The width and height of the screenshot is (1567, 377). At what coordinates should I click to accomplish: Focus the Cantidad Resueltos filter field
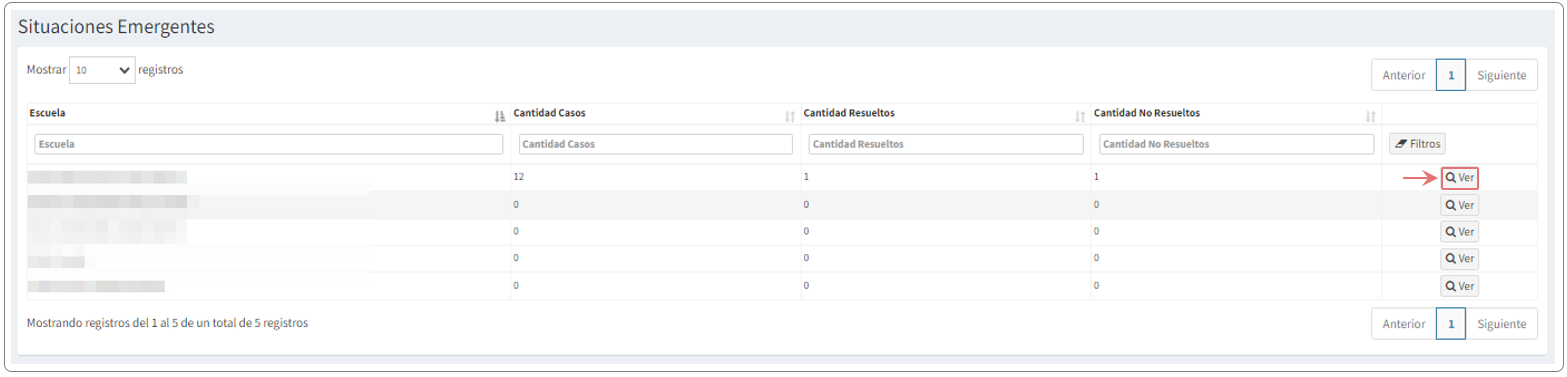[946, 144]
